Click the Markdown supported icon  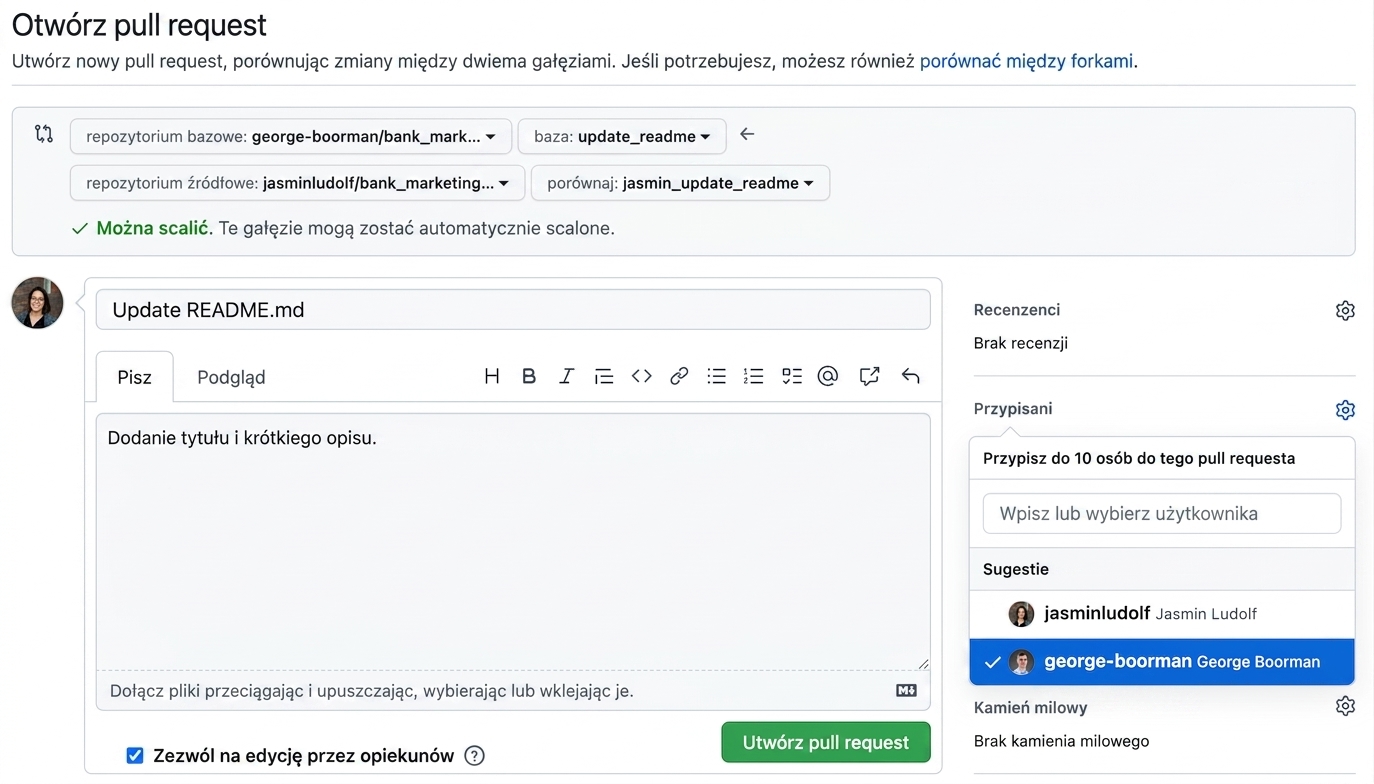tap(906, 690)
